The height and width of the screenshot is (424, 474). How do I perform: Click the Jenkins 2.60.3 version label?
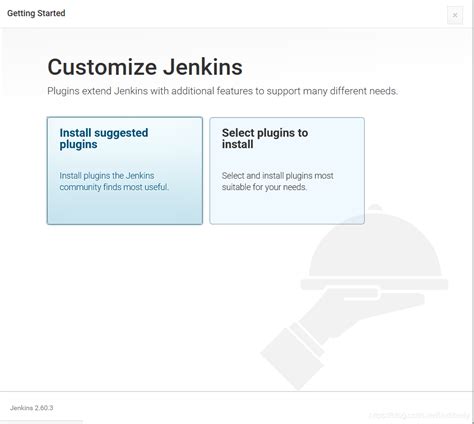coord(31,408)
